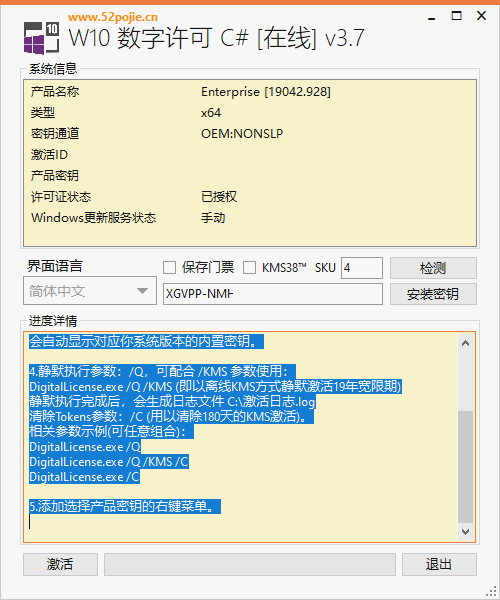Click the x64 type value
The width and height of the screenshot is (500, 600).
tap(211, 113)
